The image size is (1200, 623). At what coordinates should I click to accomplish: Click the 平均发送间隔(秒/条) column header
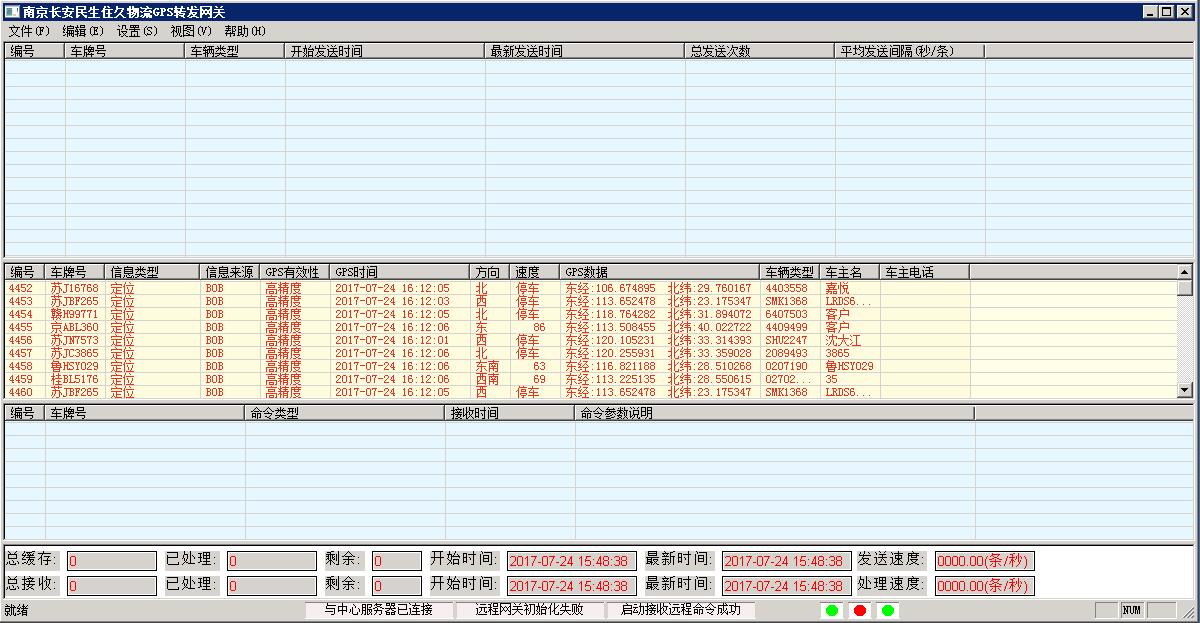(910, 51)
